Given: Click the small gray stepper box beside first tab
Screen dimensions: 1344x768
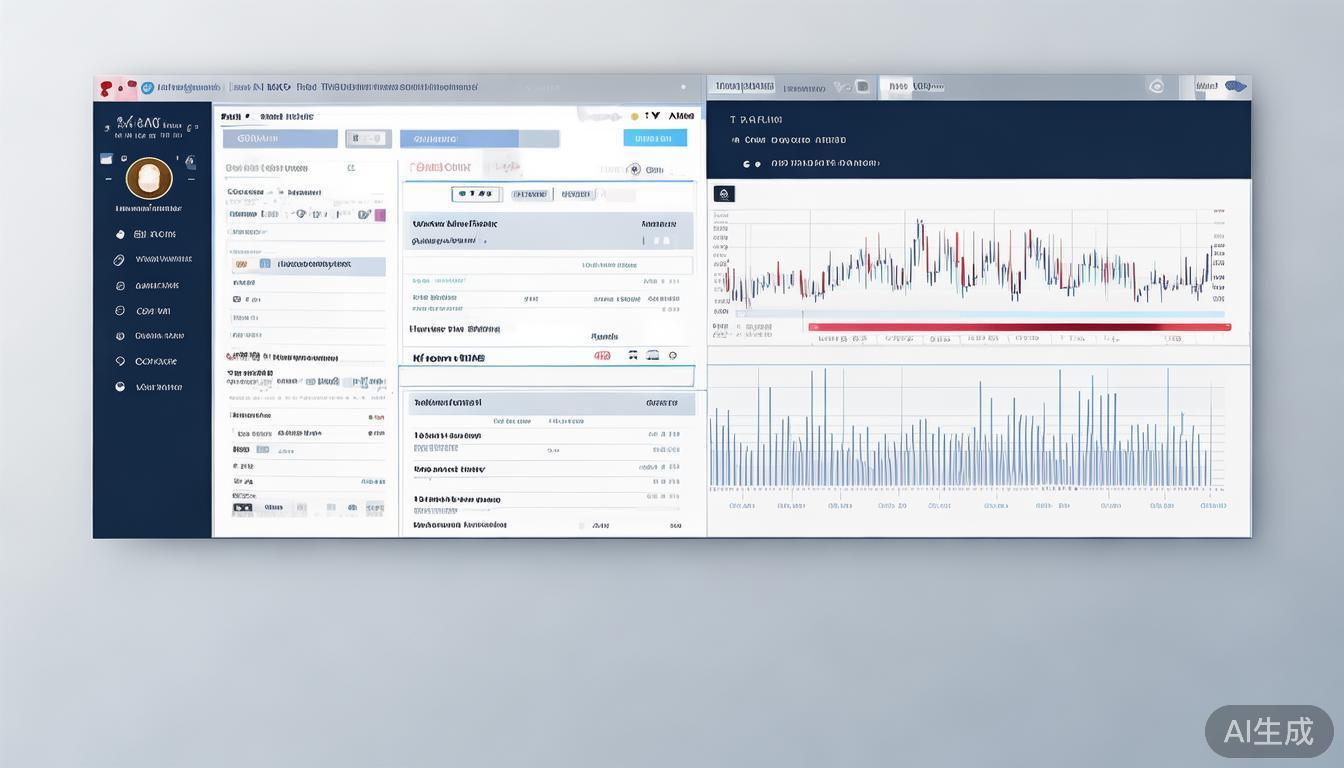Looking at the screenshot, I should pyautogui.click(x=366, y=139).
